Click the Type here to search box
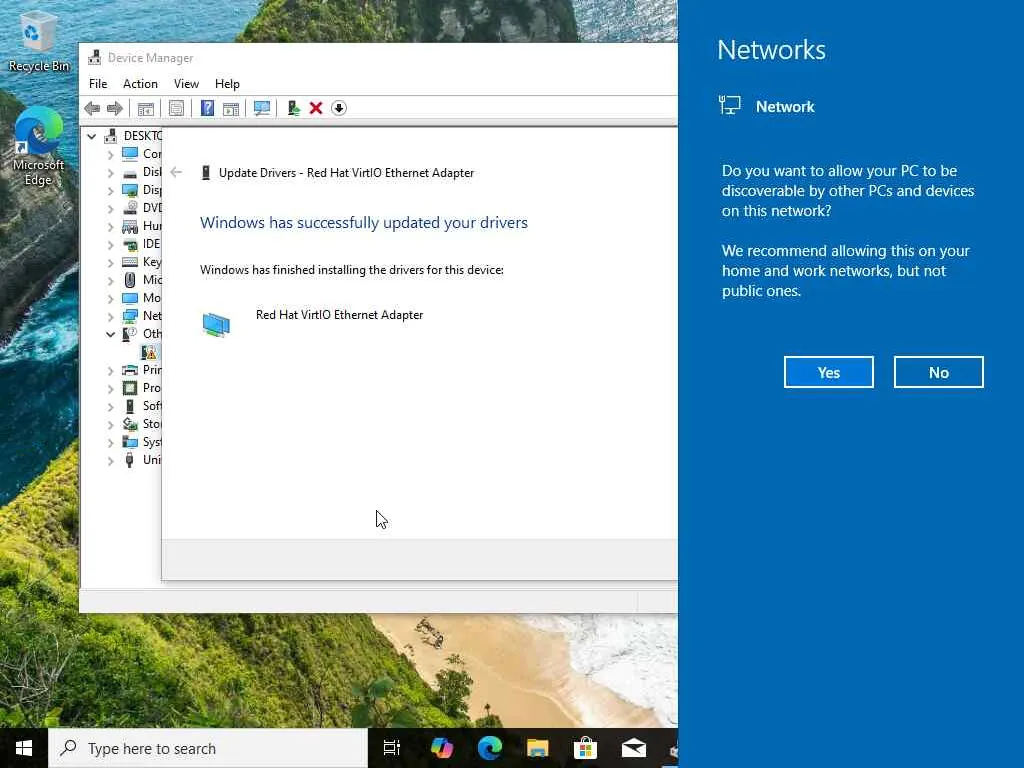The height and width of the screenshot is (768, 1024). (x=208, y=748)
